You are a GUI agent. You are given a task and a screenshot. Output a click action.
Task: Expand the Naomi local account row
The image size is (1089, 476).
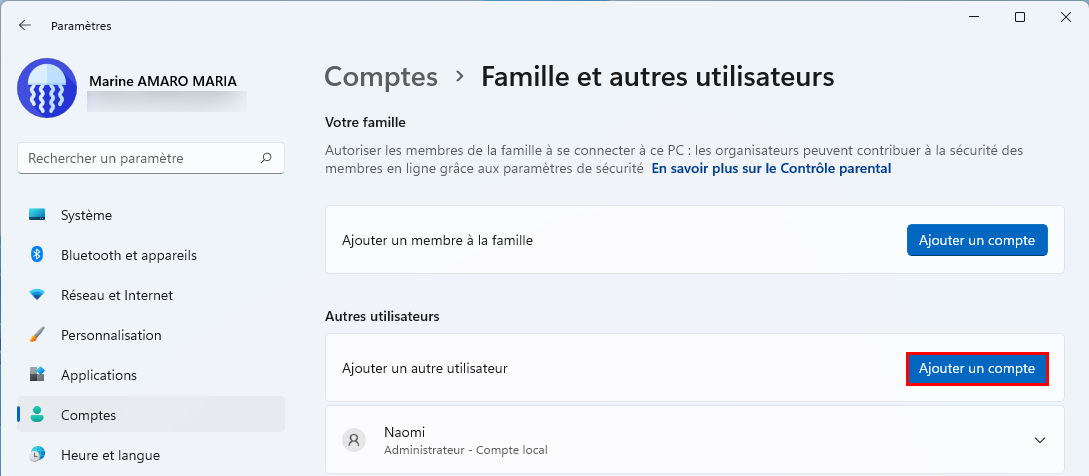(x=695, y=440)
